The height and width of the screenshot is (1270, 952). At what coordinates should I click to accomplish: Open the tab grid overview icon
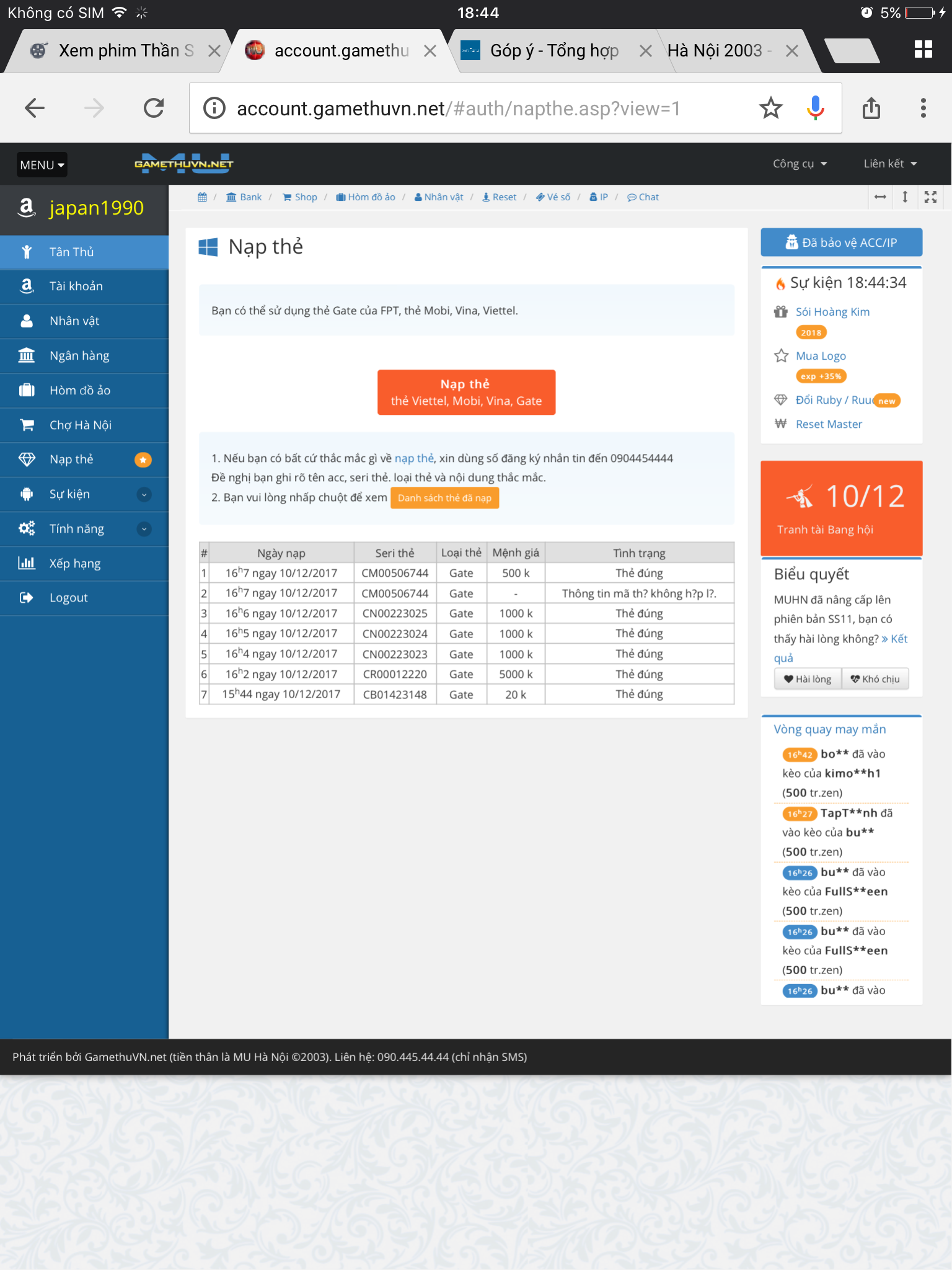923,50
